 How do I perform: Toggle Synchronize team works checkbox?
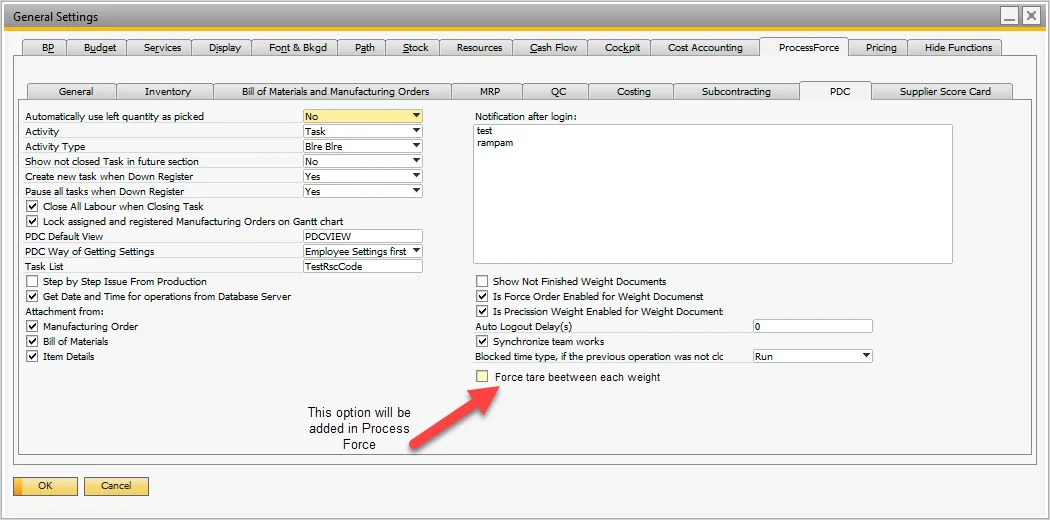(x=482, y=341)
